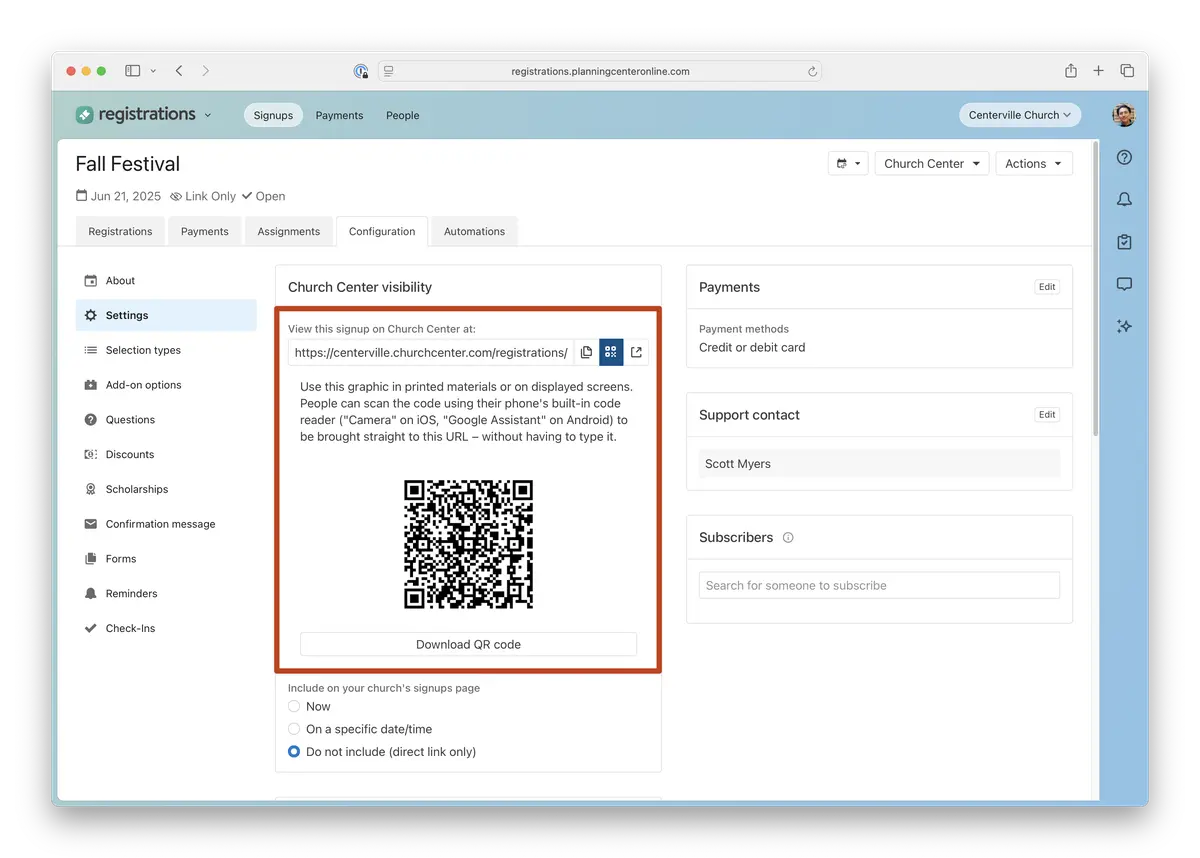
Task: Open Discounts in the sidebar
Action: pos(166,455)
